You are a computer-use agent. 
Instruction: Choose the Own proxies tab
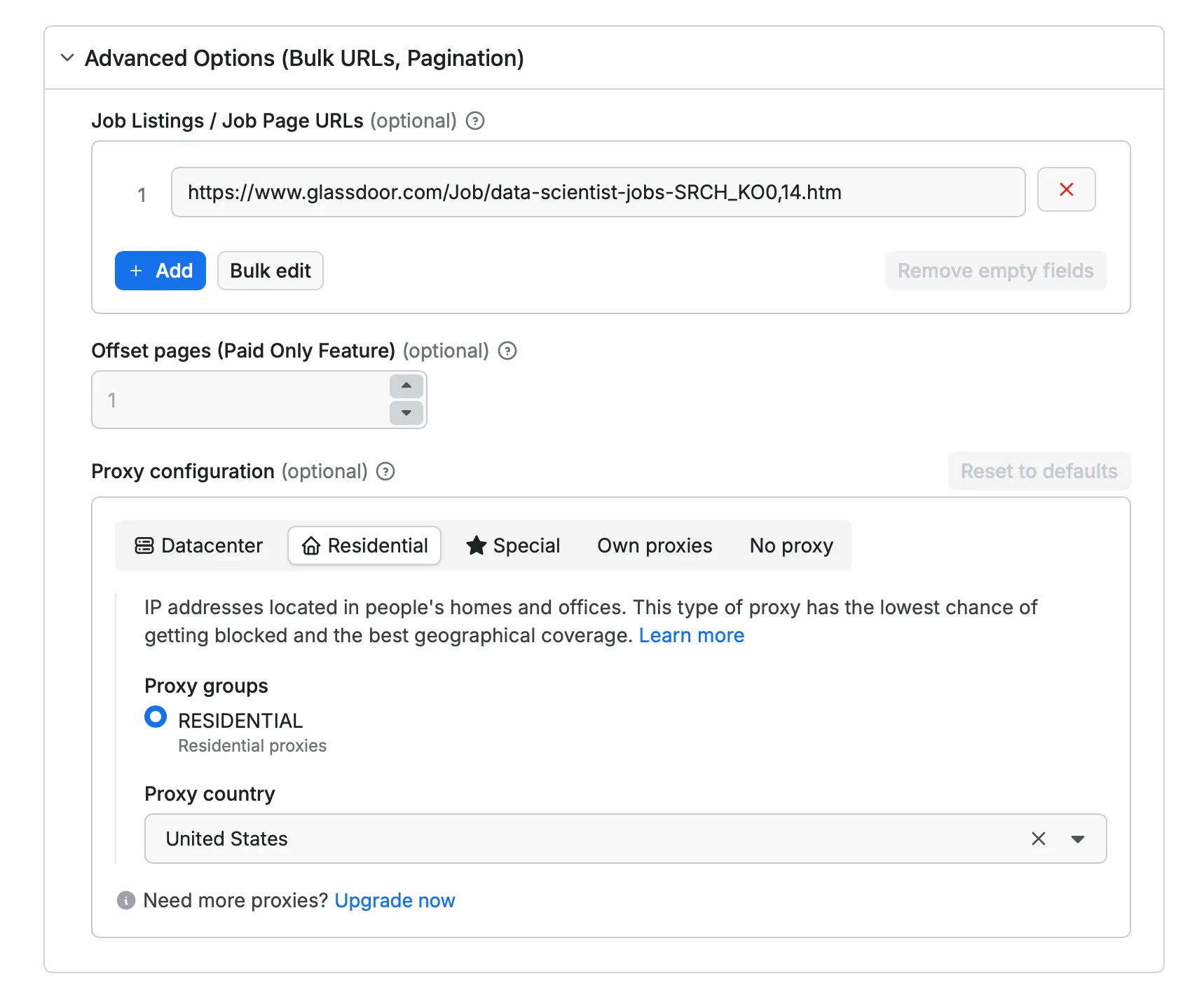coord(654,545)
